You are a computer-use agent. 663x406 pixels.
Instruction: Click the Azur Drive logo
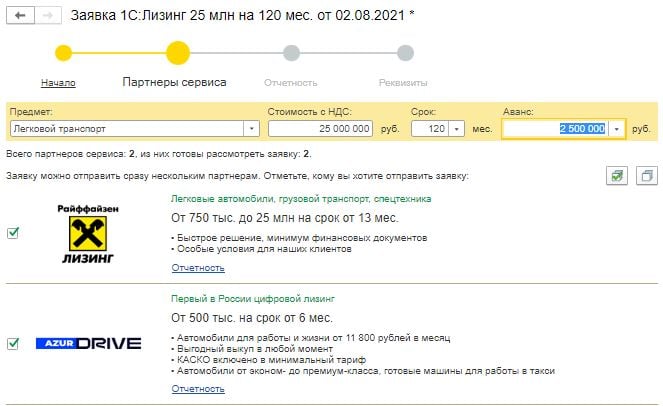[x=89, y=343]
